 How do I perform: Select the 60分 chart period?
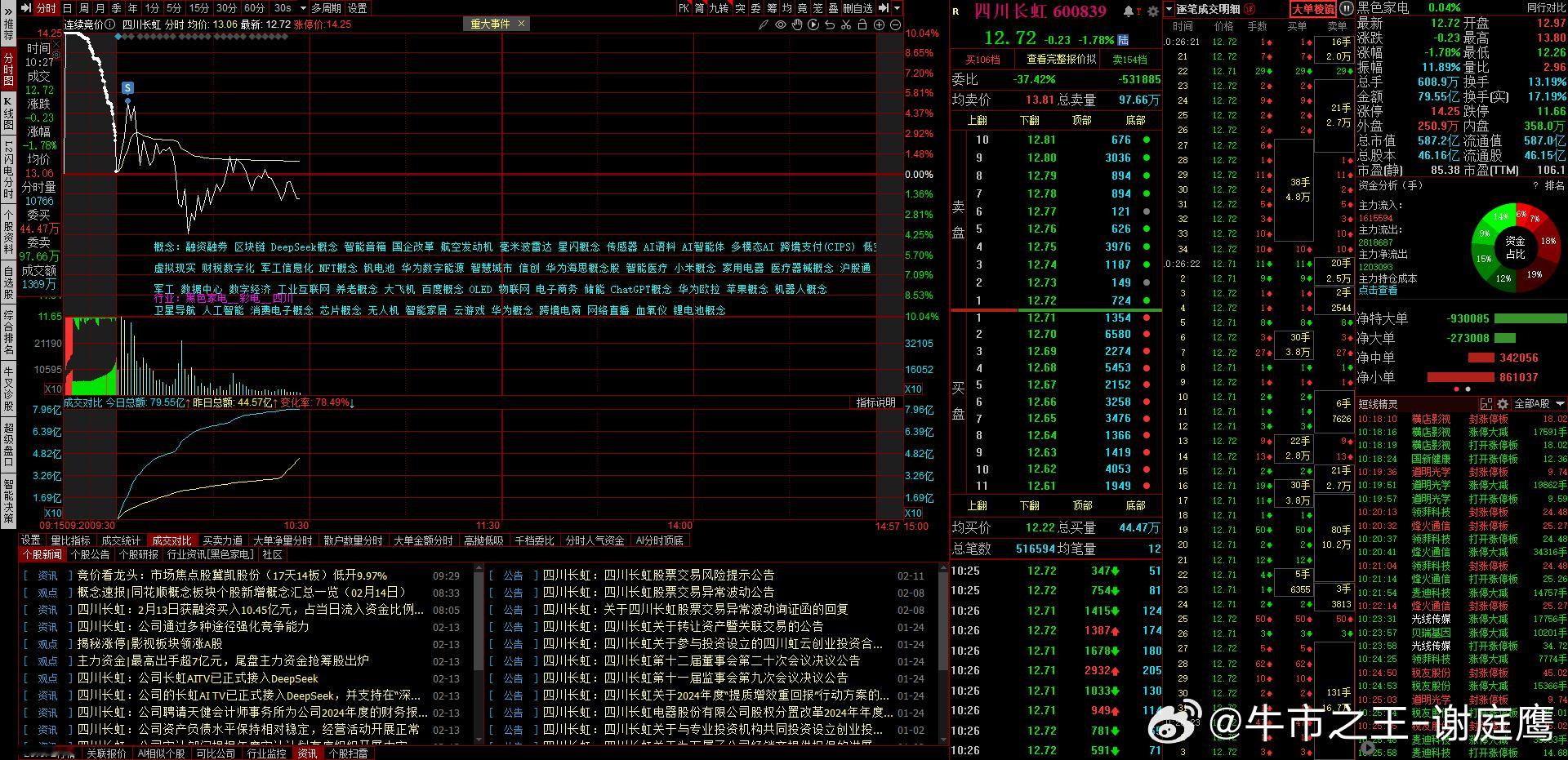[x=255, y=8]
